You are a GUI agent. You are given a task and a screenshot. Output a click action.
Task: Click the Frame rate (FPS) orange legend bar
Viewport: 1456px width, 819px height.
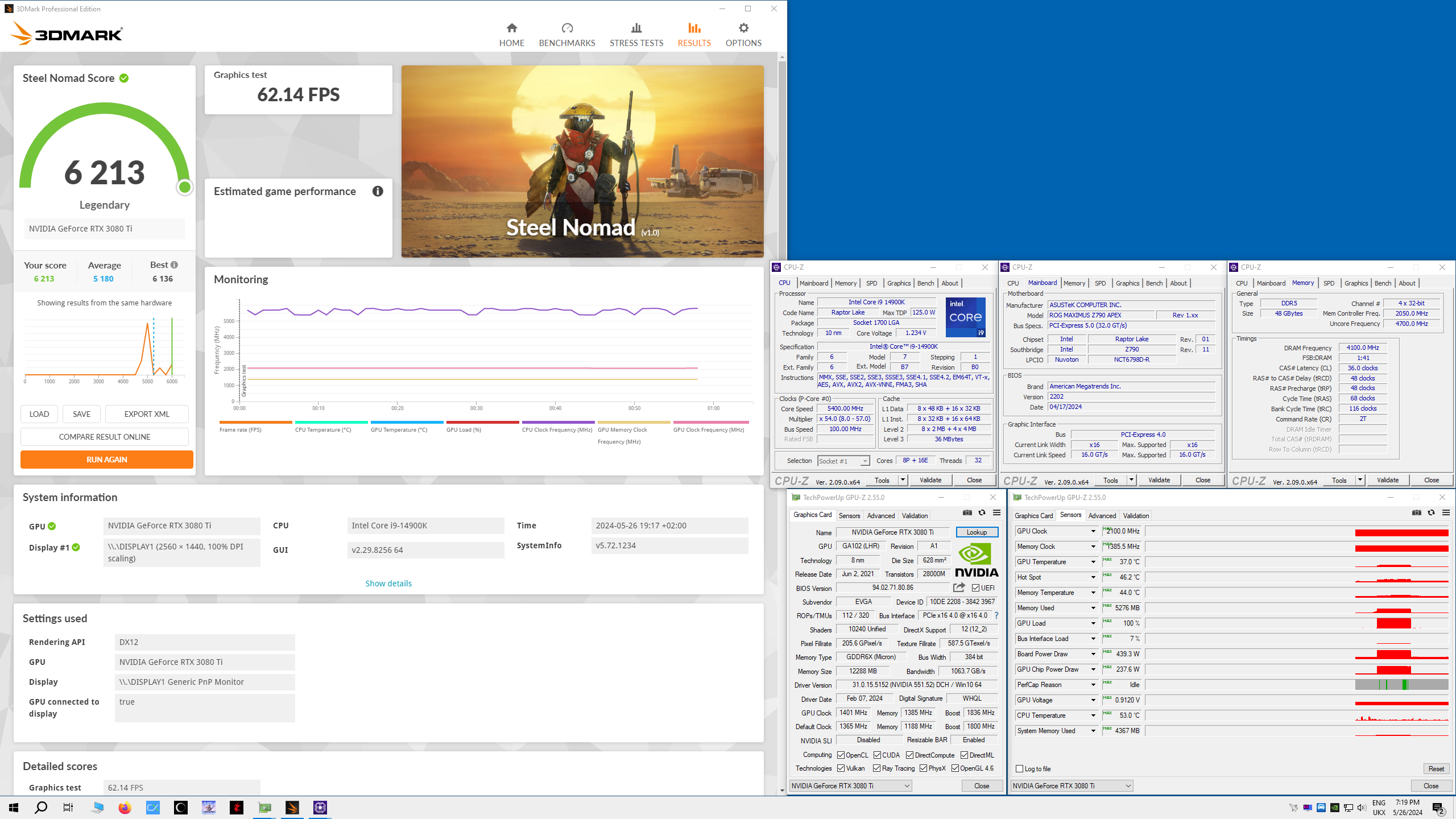click(x=255, y=422)
